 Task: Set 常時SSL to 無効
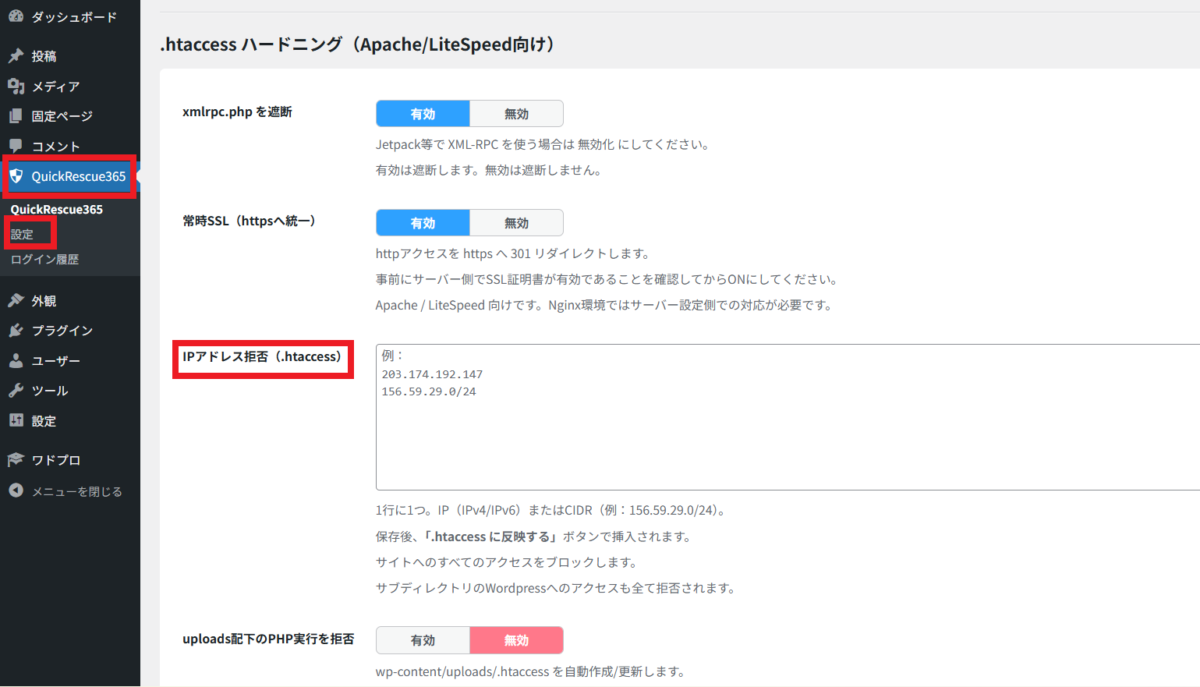click(516, 222)
